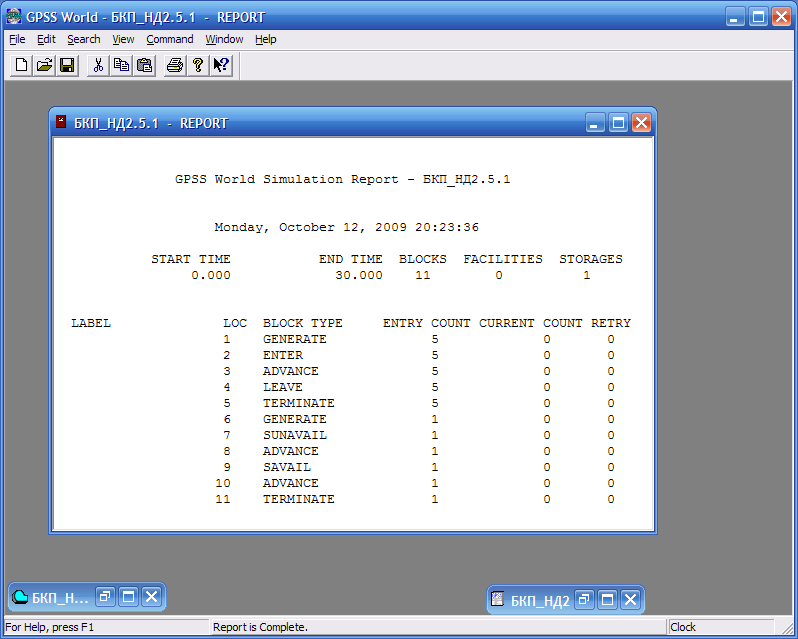Close the REPORT child window
This screenshot has width=798, height=639.
(x=642, y=123)
